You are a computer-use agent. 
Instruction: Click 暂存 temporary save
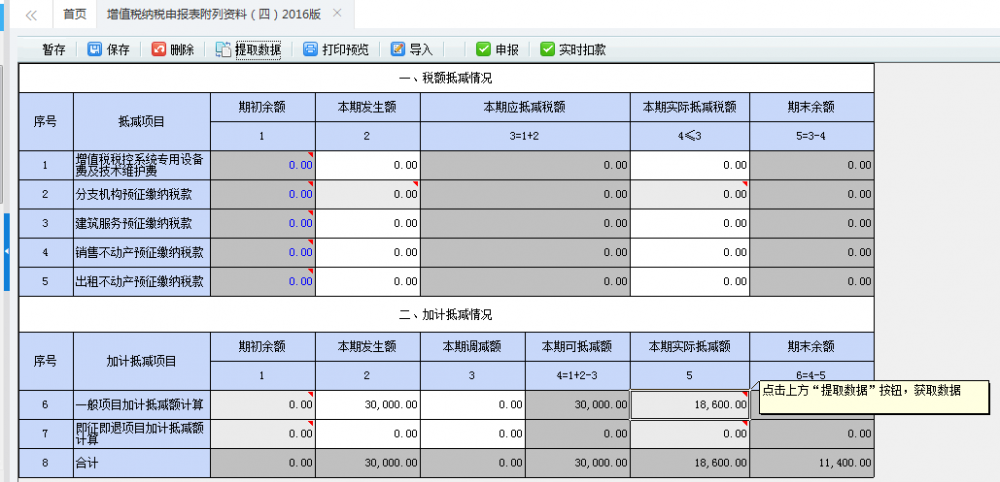pyautogui.click(x=54, y=50)
